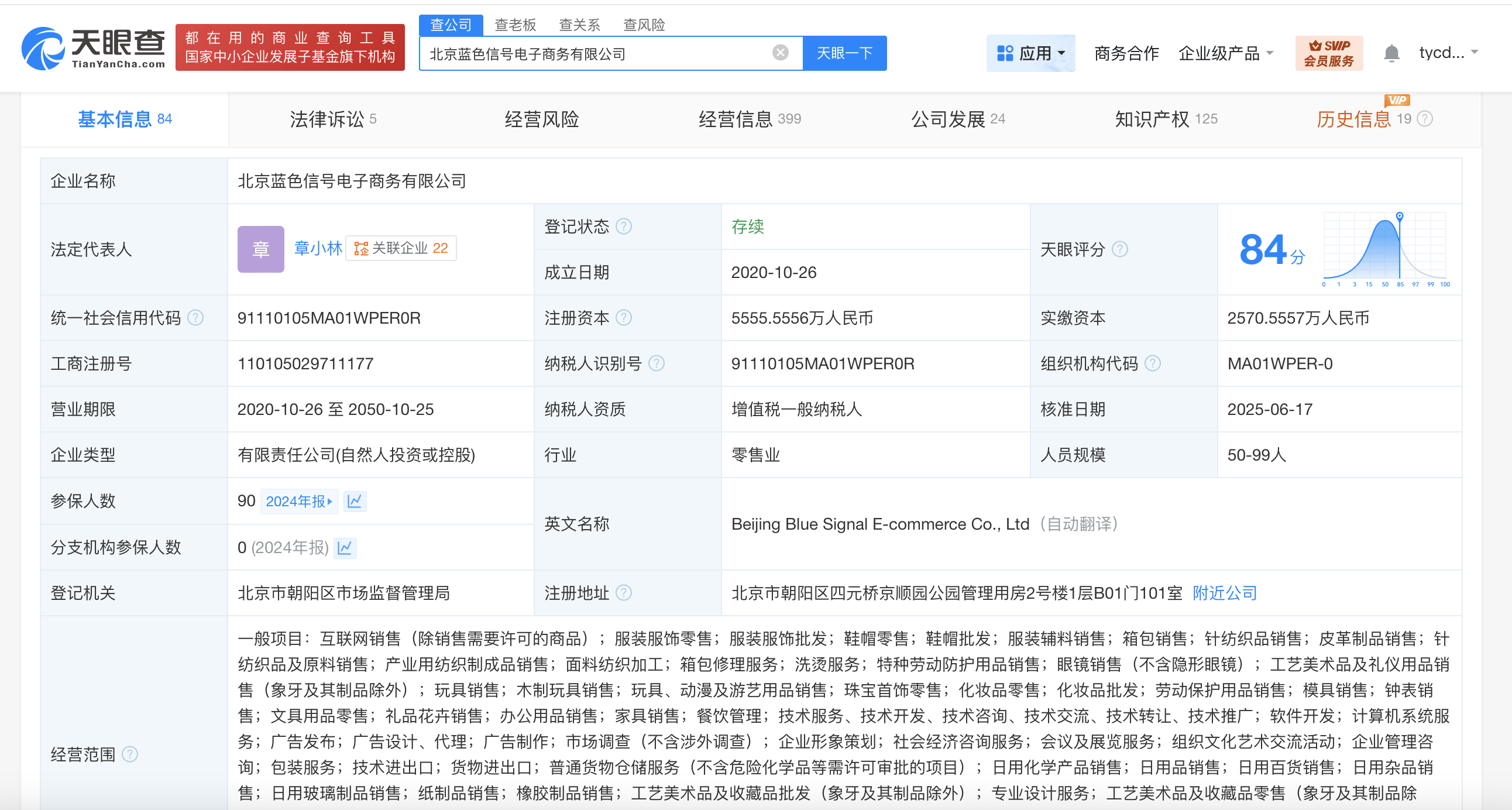This screenshot has width=1512, height=810.
Task: Select the 查老板 search tab
Action: [516, 25]
